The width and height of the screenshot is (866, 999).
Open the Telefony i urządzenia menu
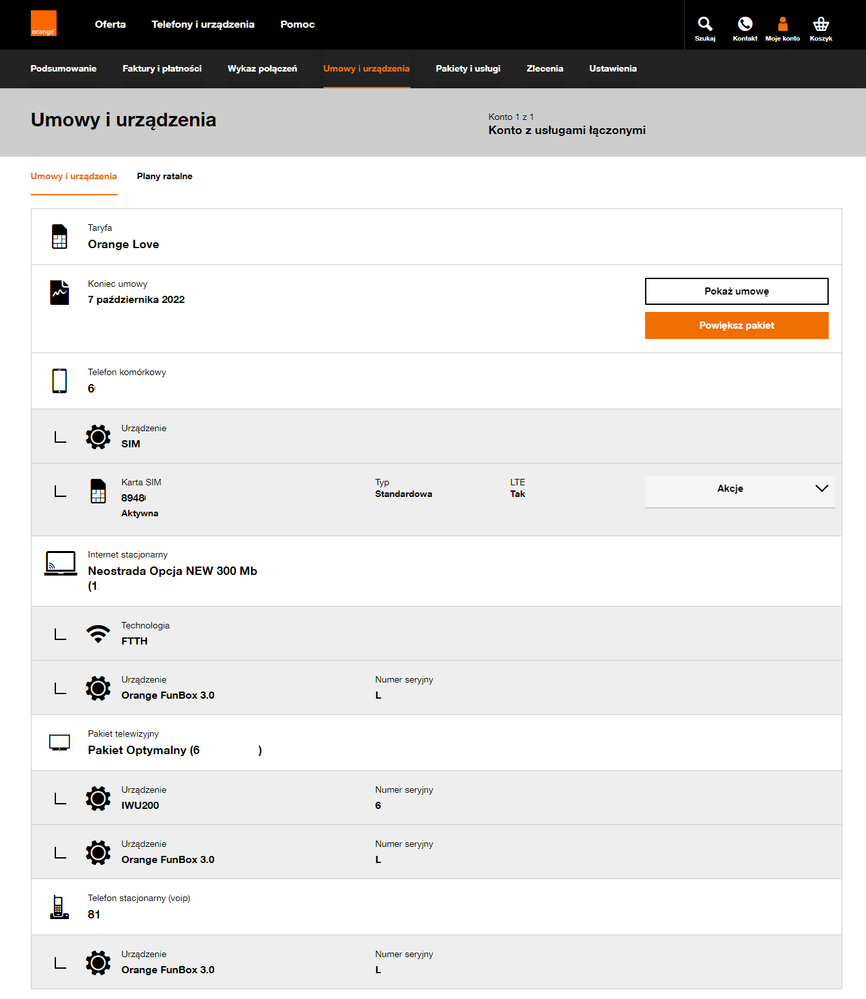point(203,24)
